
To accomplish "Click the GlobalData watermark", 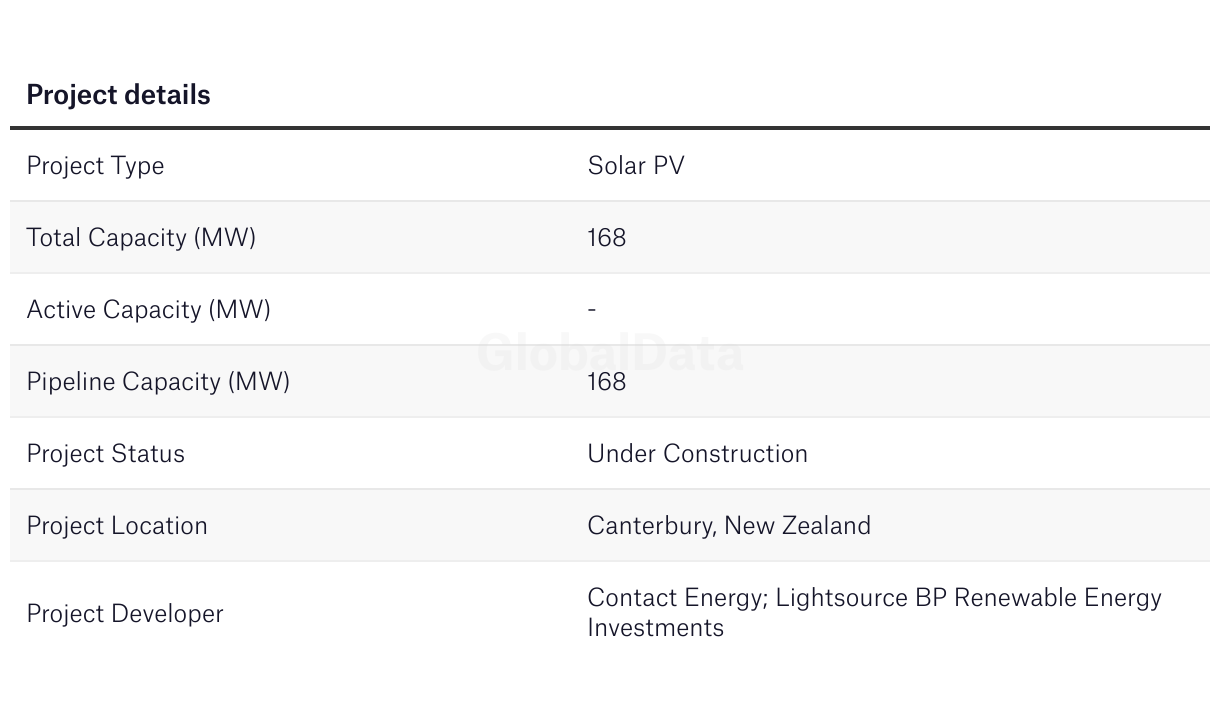I will click(x=610, y=353).
